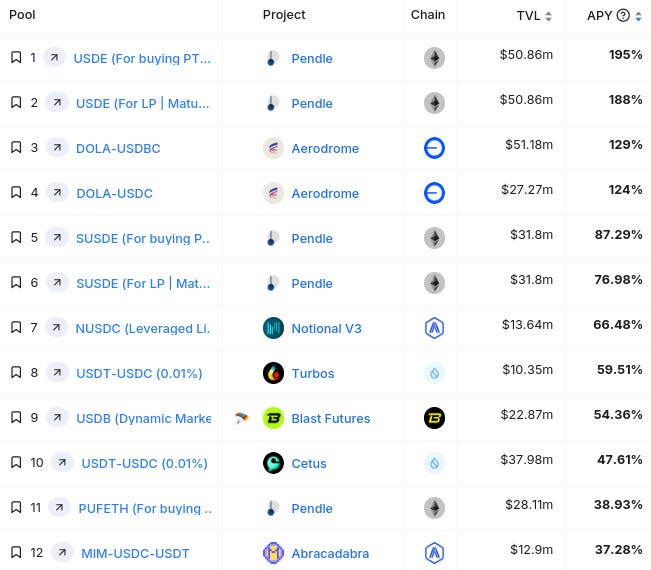Image resolution: width=651 pixels, height=570 pixels.
Task: Bookmark pool row 6 SUSDE LP
Action: point(16,282)
